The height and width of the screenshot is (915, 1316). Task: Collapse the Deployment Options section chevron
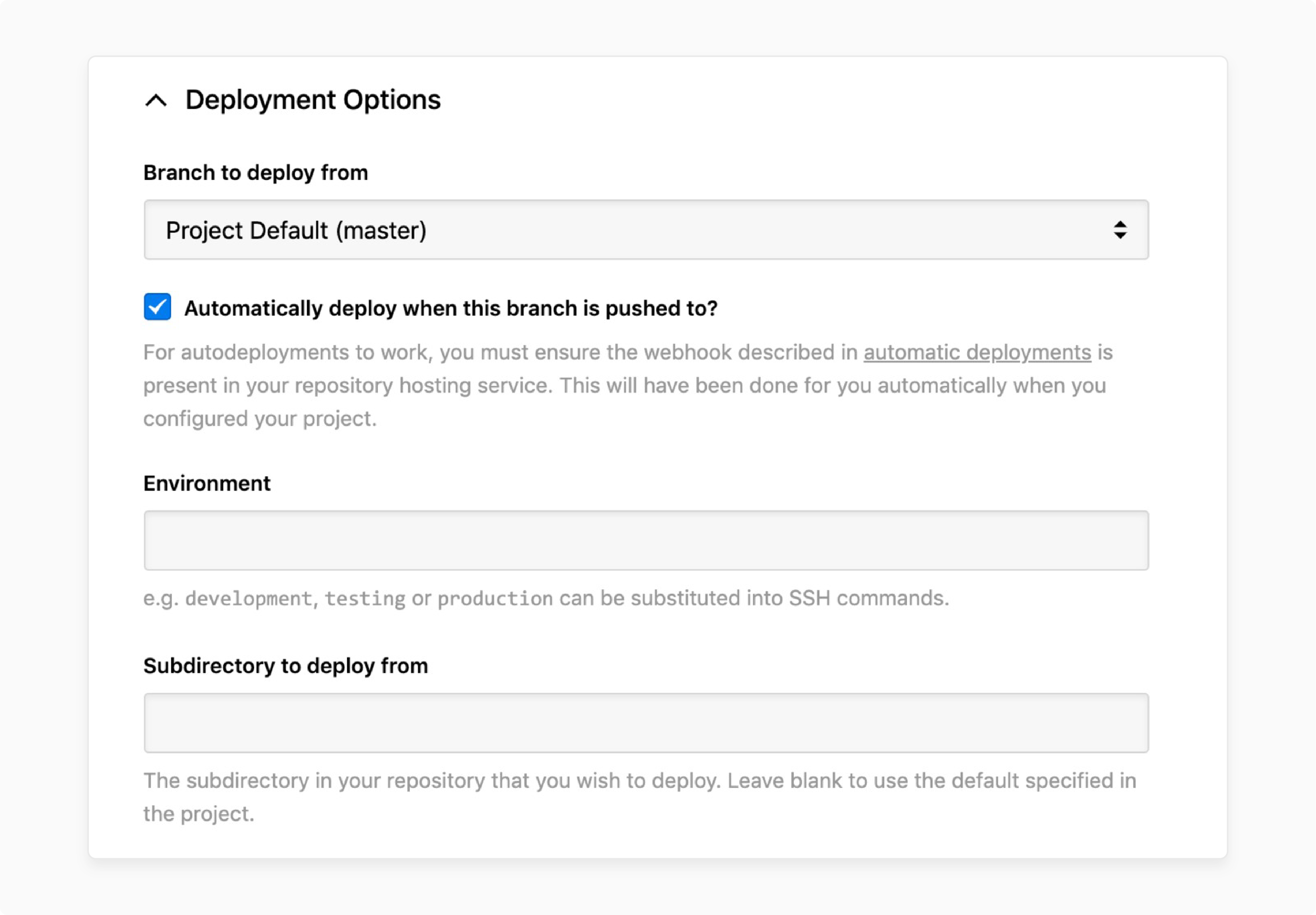click(x=156, y=100)
